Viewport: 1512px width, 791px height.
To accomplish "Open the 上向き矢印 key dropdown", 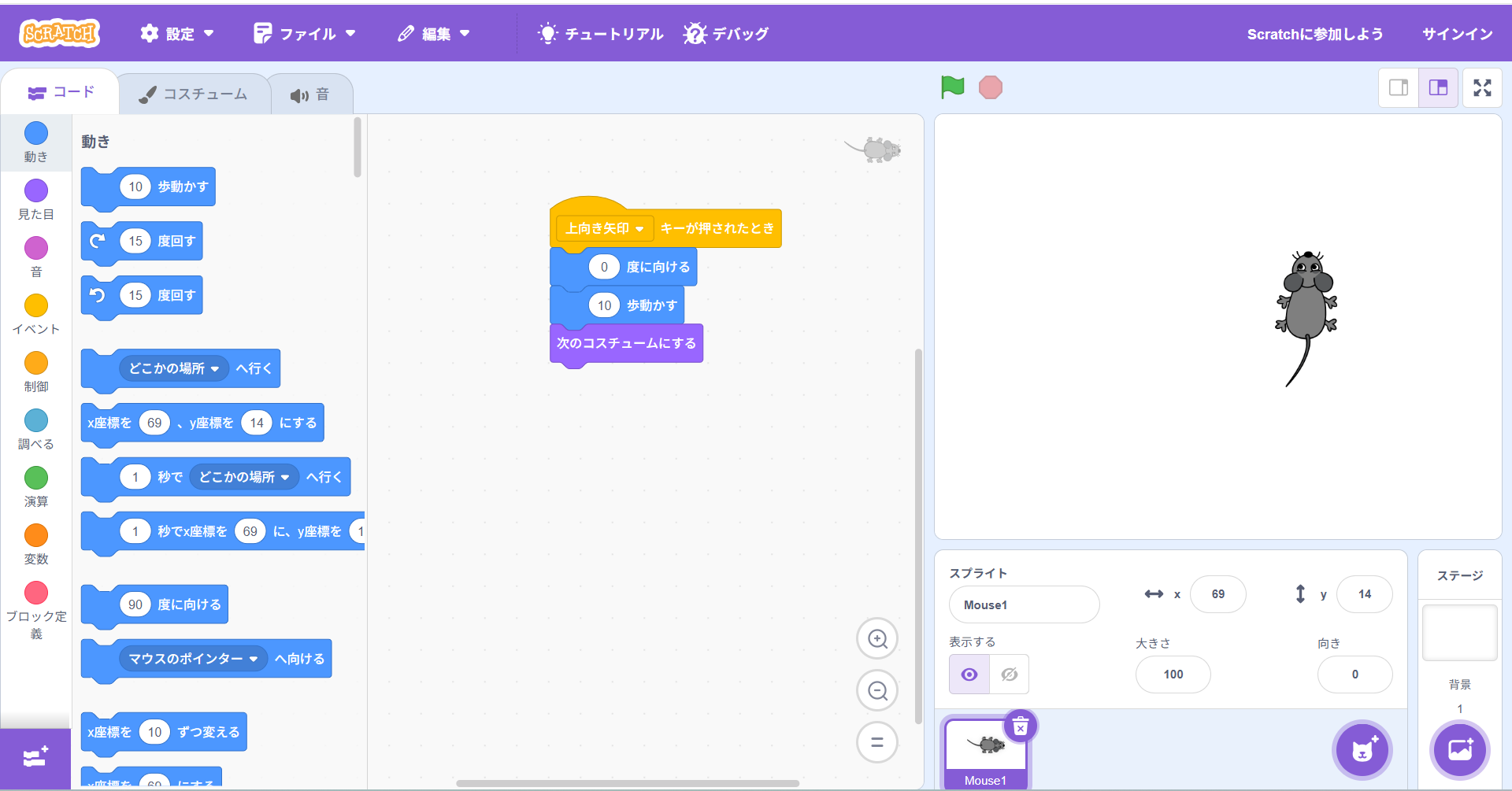I will click(x=639, y=229).
